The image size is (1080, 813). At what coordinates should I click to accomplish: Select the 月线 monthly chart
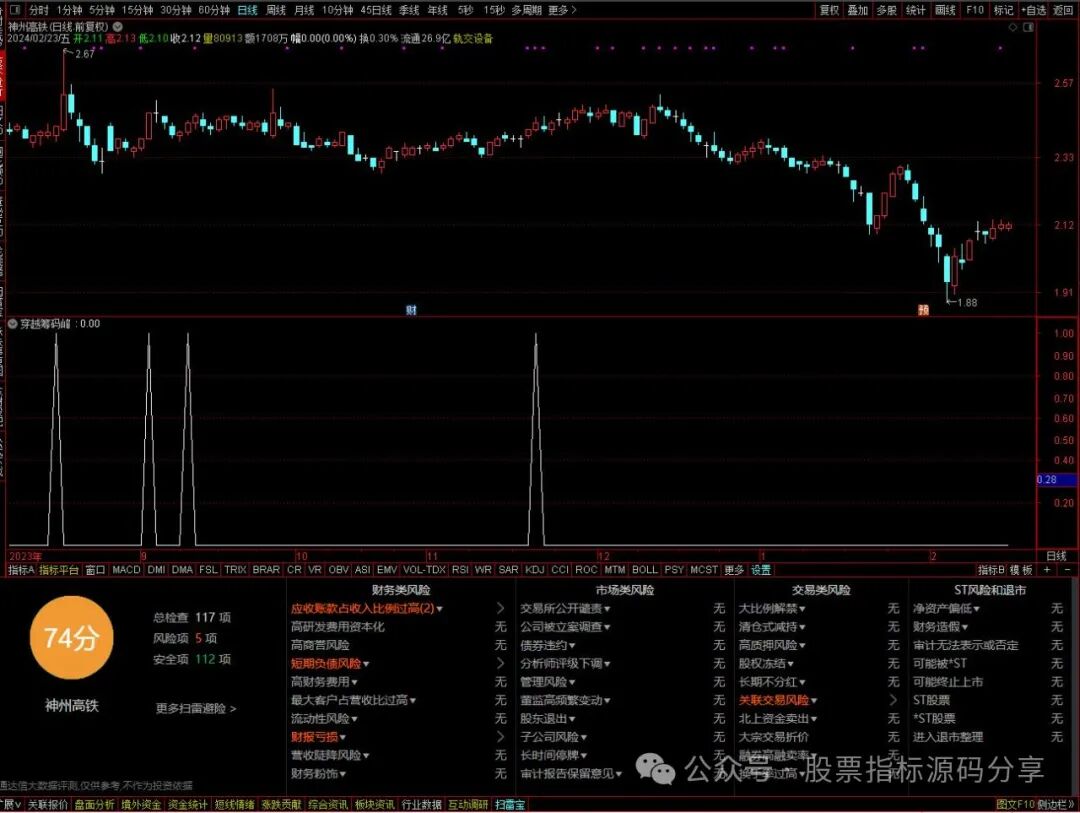(304, 10)
